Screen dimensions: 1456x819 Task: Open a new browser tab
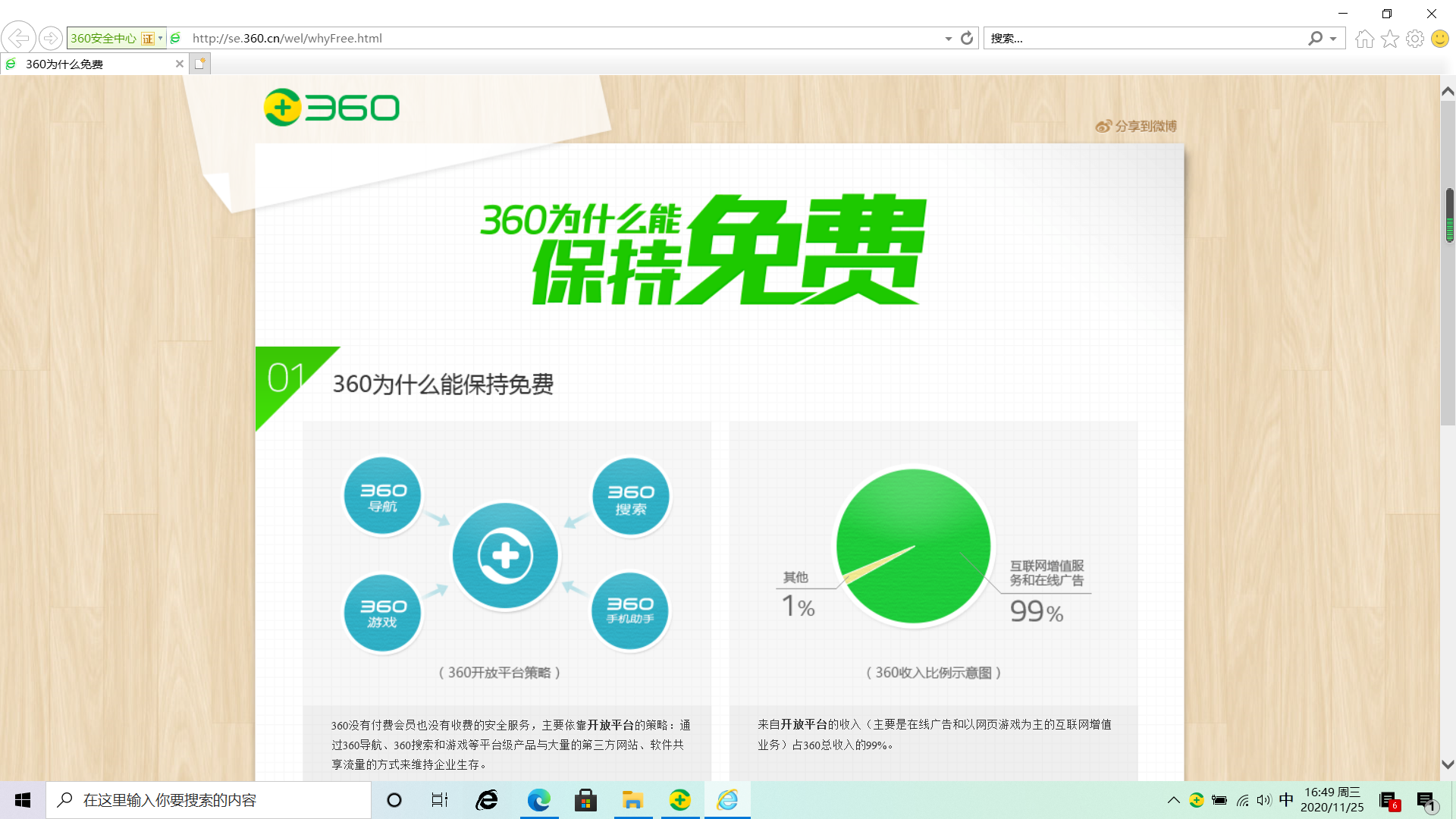[199, 64]
